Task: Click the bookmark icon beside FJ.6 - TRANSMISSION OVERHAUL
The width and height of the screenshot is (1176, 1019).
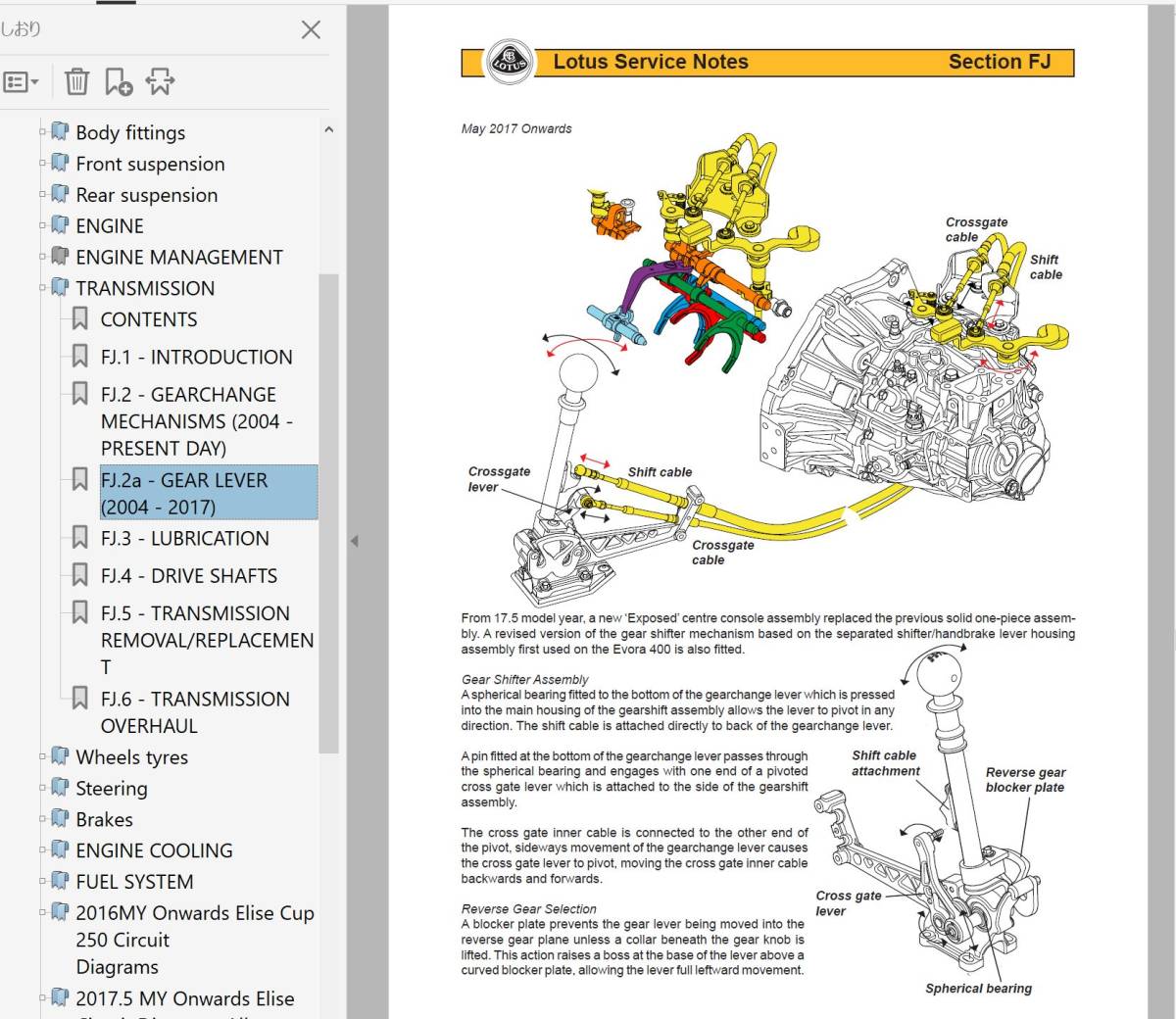Action: point(80,698)
